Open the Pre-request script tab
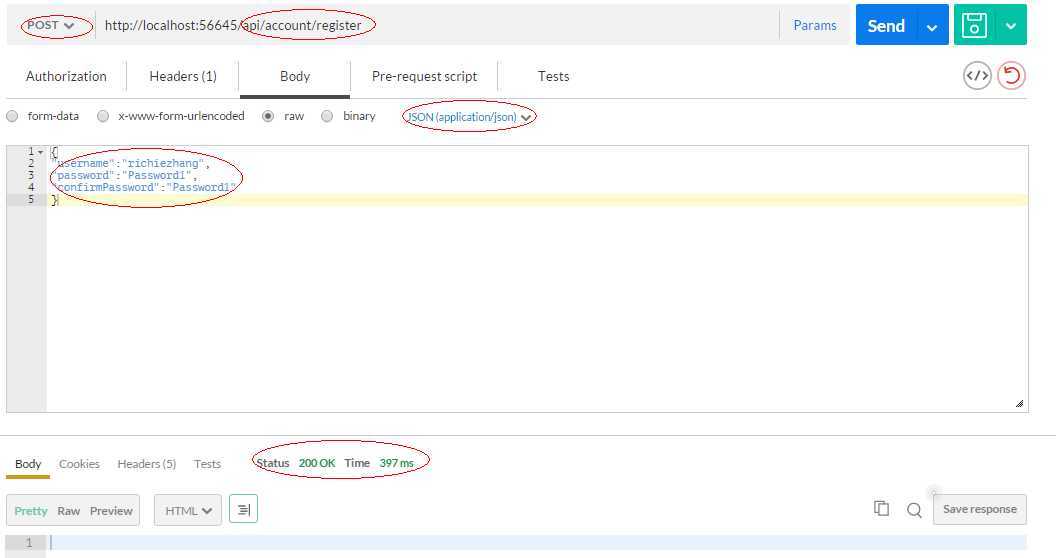 coord(424,76)
